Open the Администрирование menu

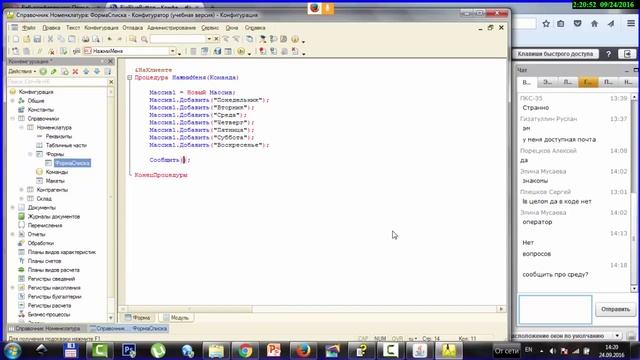[171, 28]
